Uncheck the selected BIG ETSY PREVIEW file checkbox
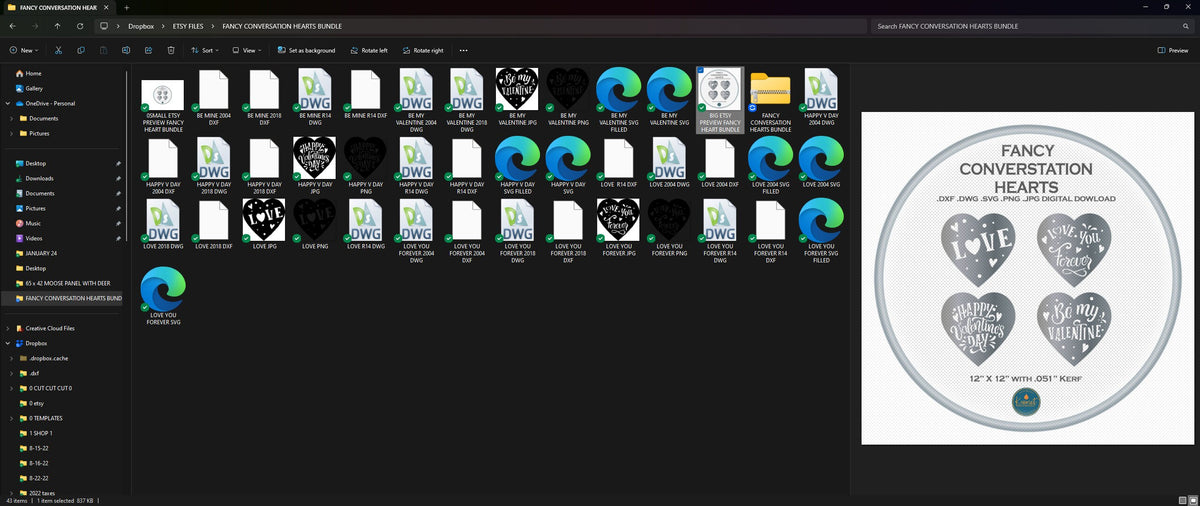Image resolution: width=1200 pixels, height=506 pixels. [700, 72]
